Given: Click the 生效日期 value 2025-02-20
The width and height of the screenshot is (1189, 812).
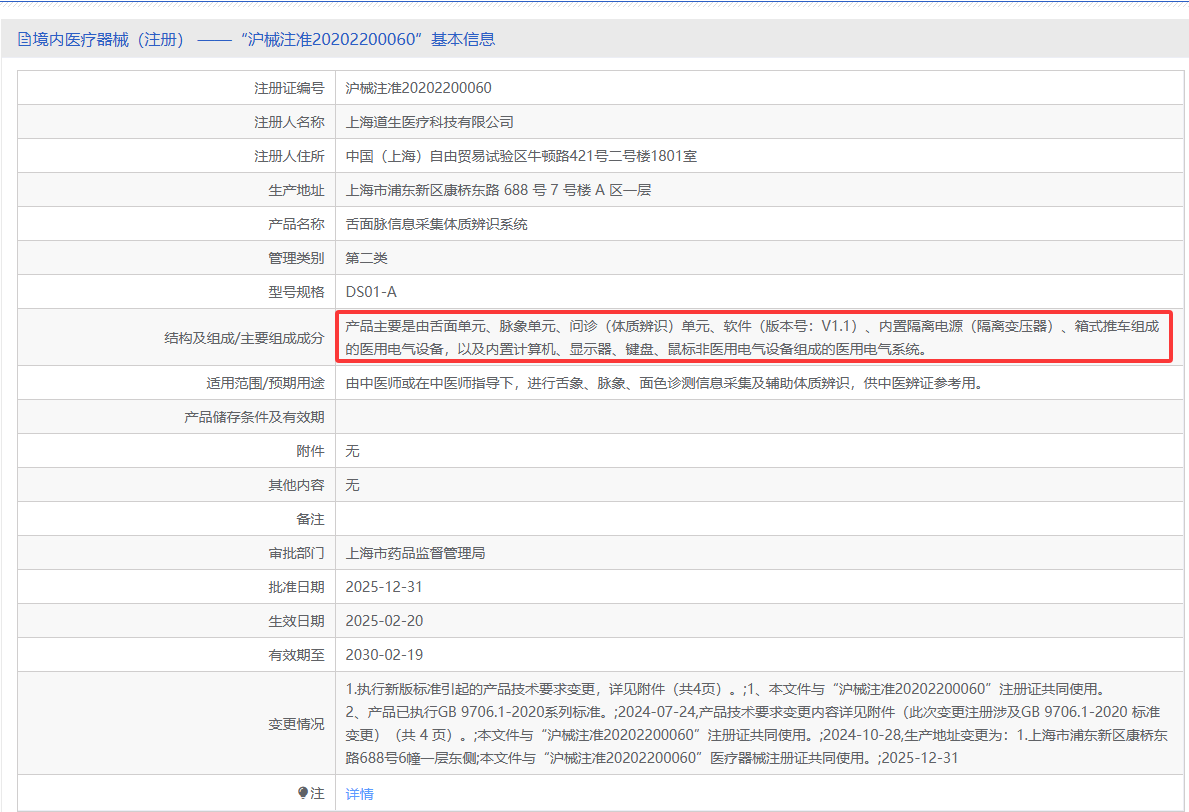Looking at the screenshot, I should pos(384,621).
